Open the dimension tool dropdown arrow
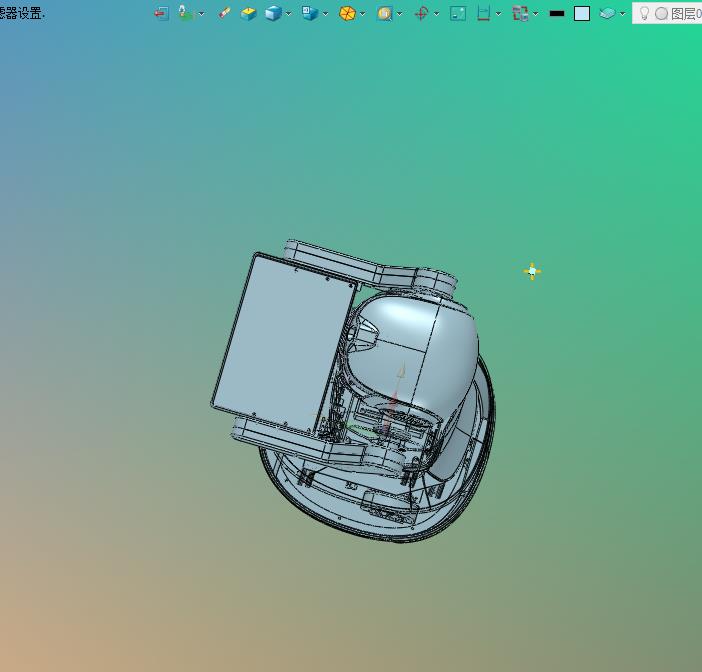 pyautogui.click(x=498, y=14)
